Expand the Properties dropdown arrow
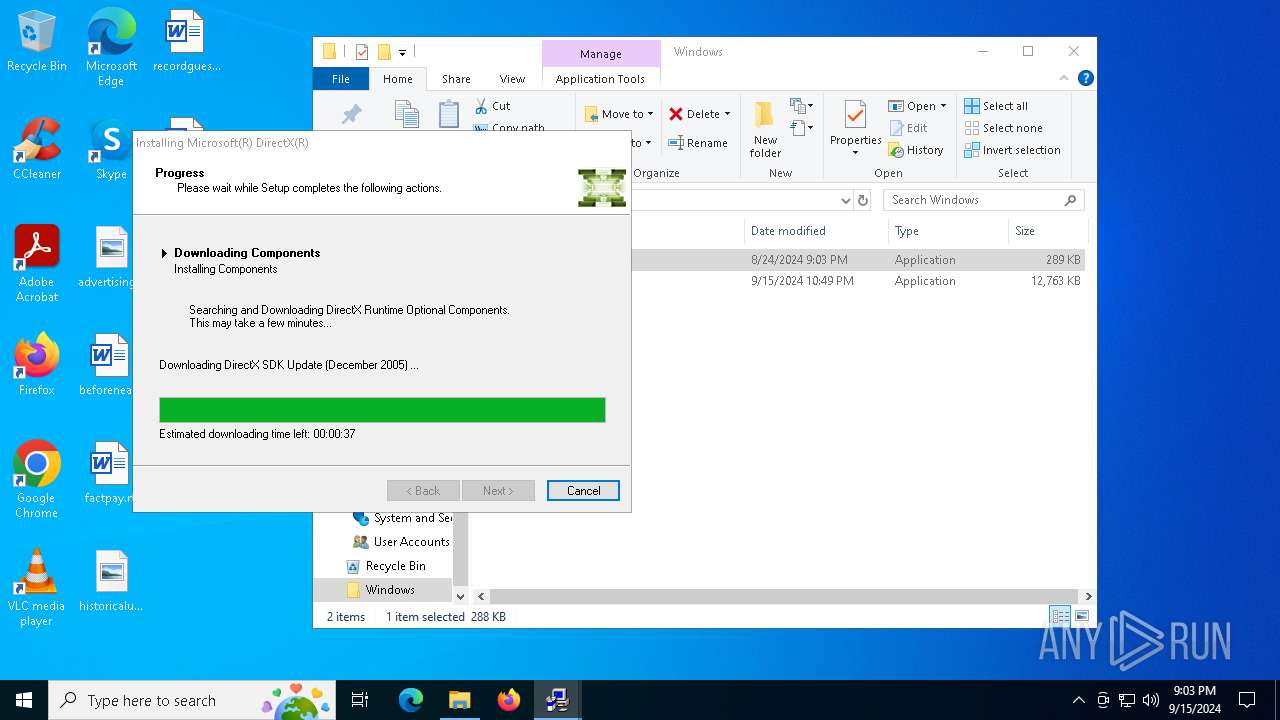Screen dimensions: 1280x720 [855, 153]
